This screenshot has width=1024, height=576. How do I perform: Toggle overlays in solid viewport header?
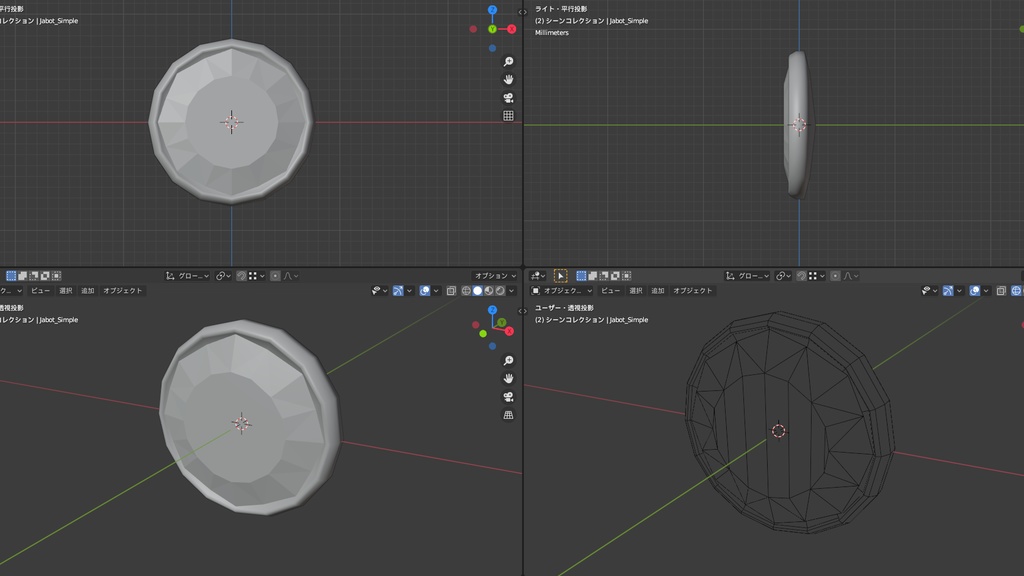[424, 291]
